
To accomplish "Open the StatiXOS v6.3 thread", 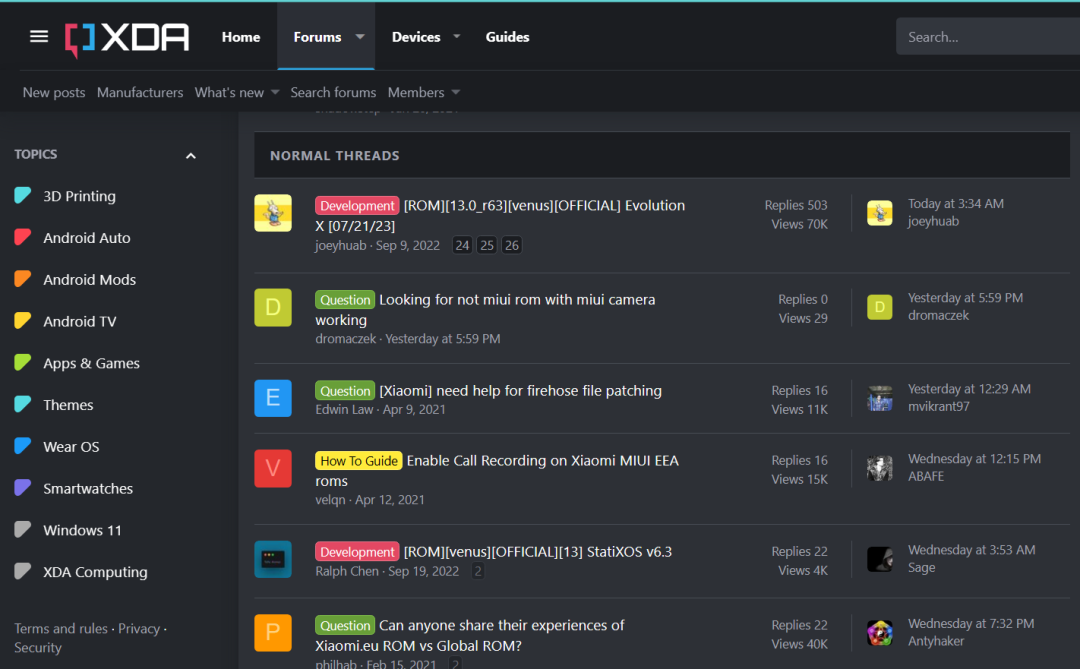I will pos(538,552).
